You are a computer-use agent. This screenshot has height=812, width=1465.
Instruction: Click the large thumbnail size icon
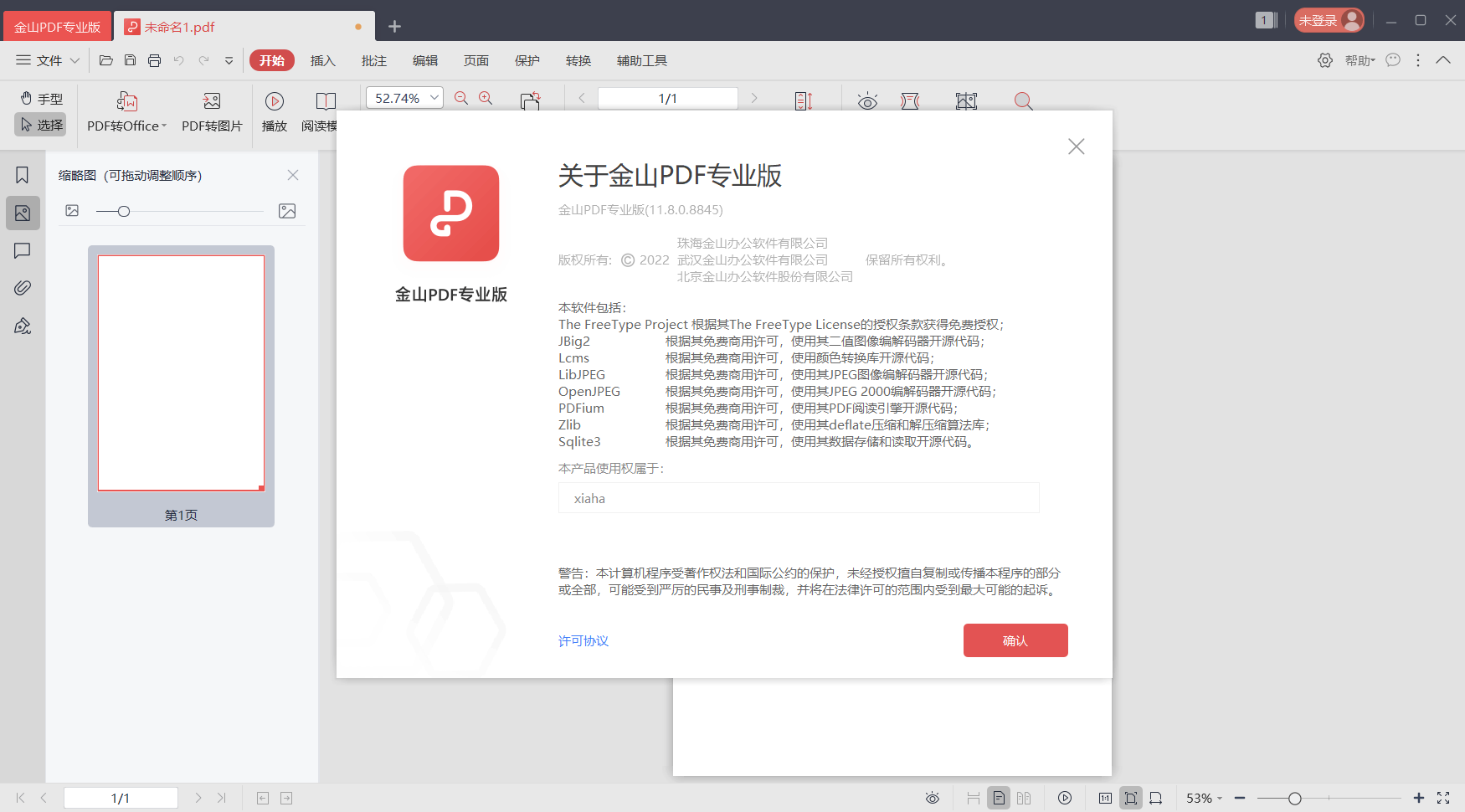click(x=287, y=211)
